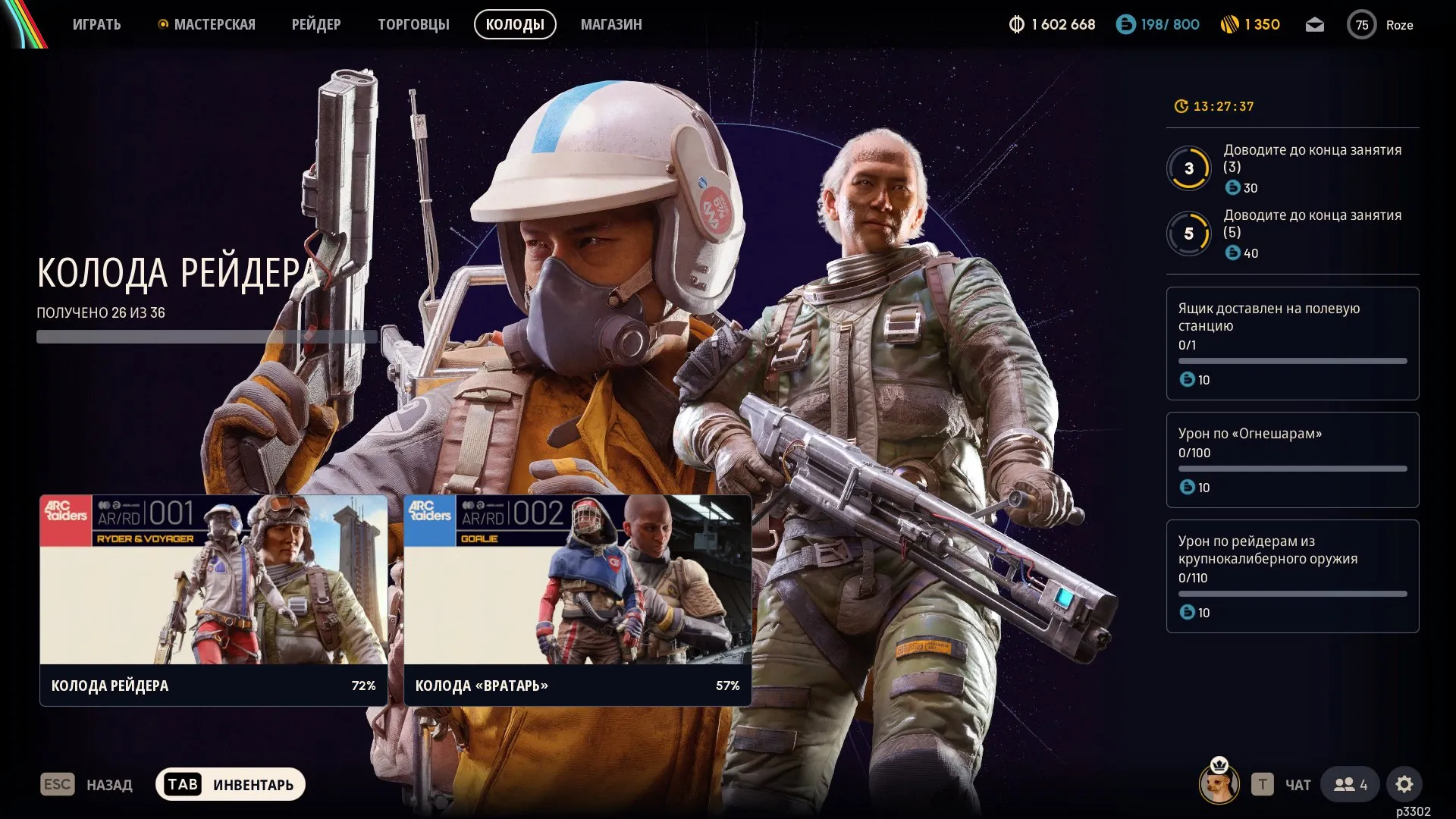Click the settings gear icon

(1404, 784)
